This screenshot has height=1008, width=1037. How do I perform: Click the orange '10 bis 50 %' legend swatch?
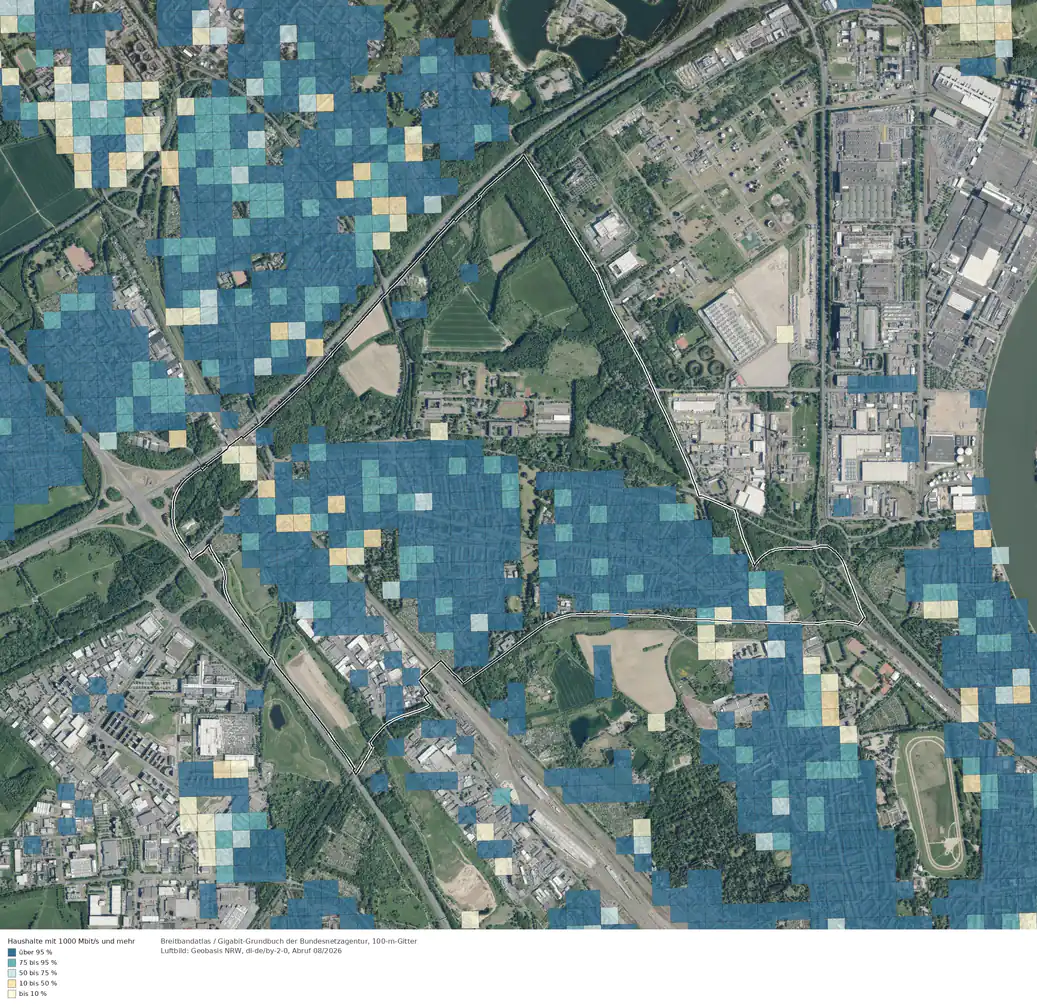12,984
